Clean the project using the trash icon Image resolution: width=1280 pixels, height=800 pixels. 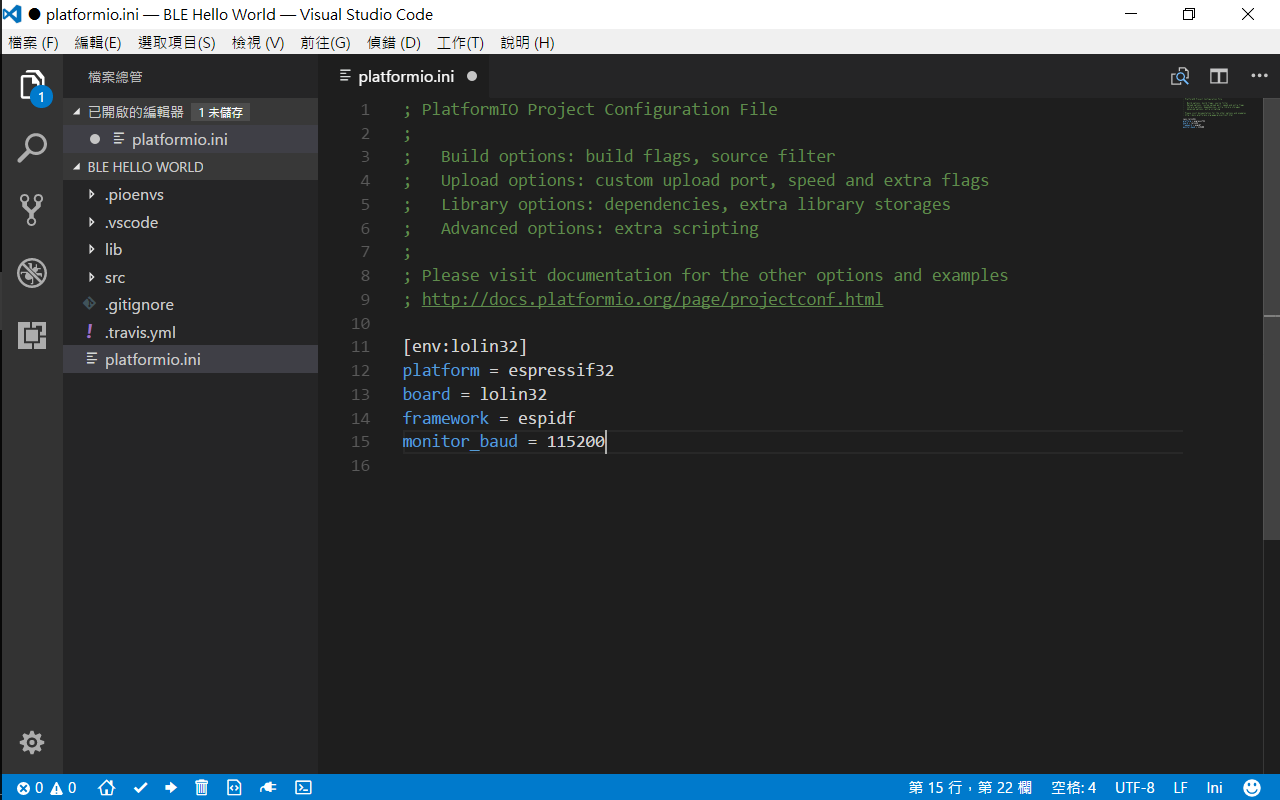tap(201, 787)
